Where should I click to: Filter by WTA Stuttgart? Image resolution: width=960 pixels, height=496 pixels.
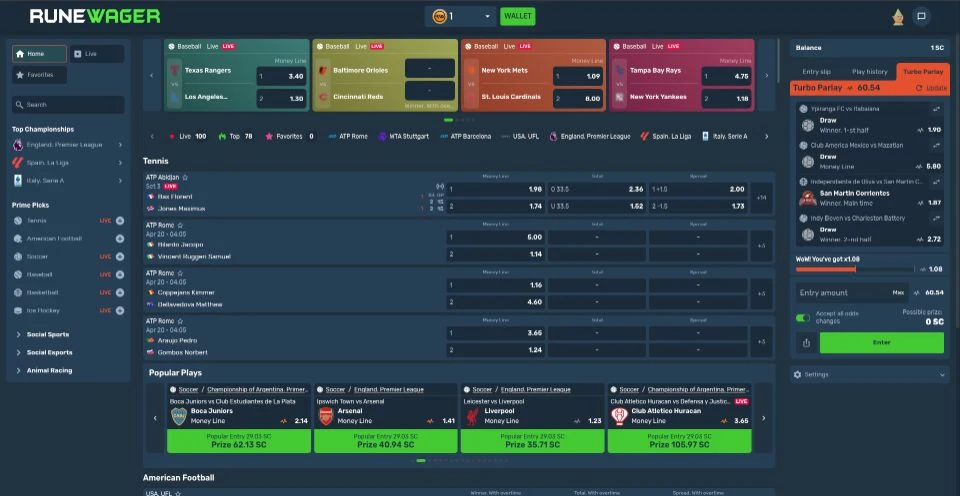(x=403, y=137)
